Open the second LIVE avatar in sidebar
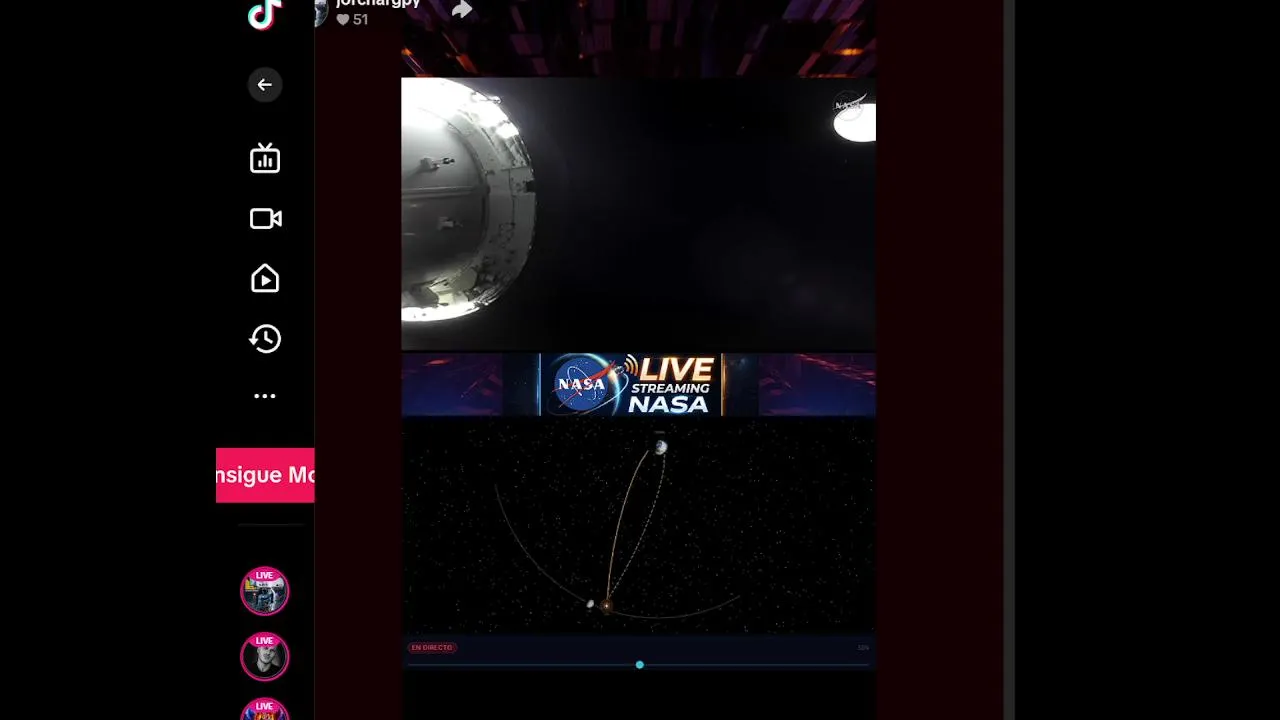 click(264, 656)
